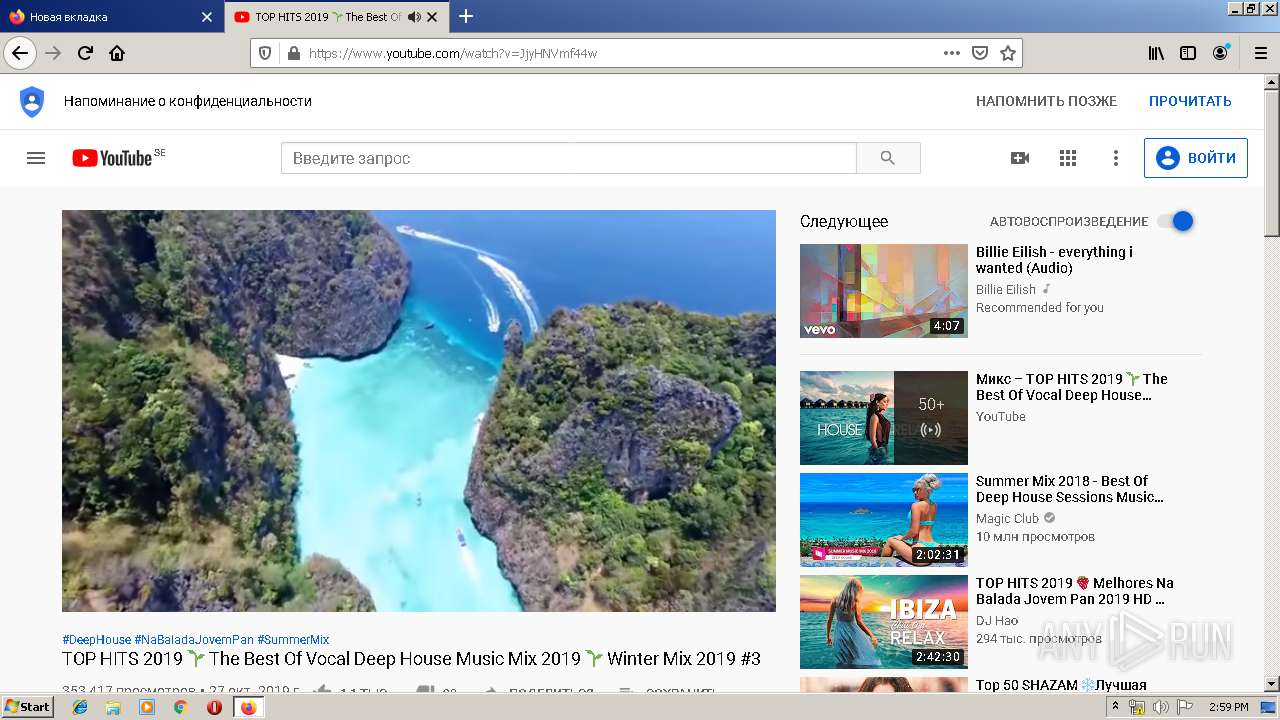Screen dimensions: 1280x720
Task: Switch to the Новая вкладка tab
Action: 110,17
